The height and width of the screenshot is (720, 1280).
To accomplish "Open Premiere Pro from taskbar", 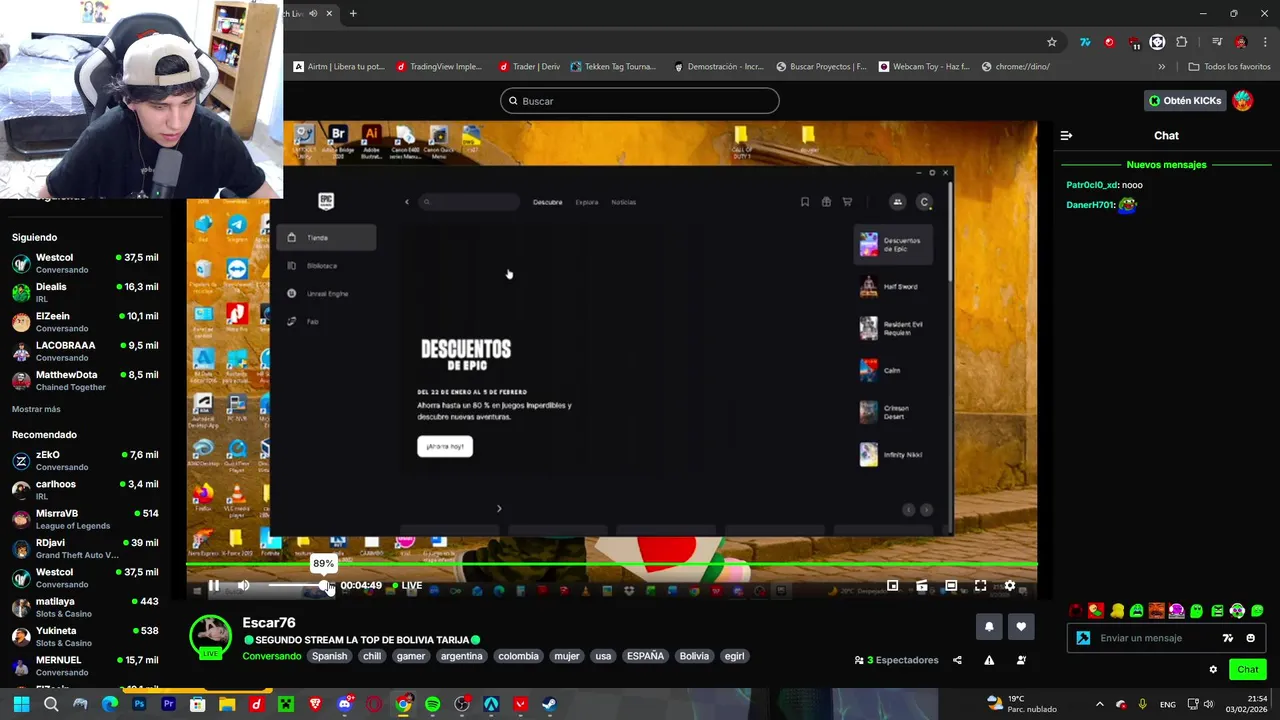I will point(168,704).
